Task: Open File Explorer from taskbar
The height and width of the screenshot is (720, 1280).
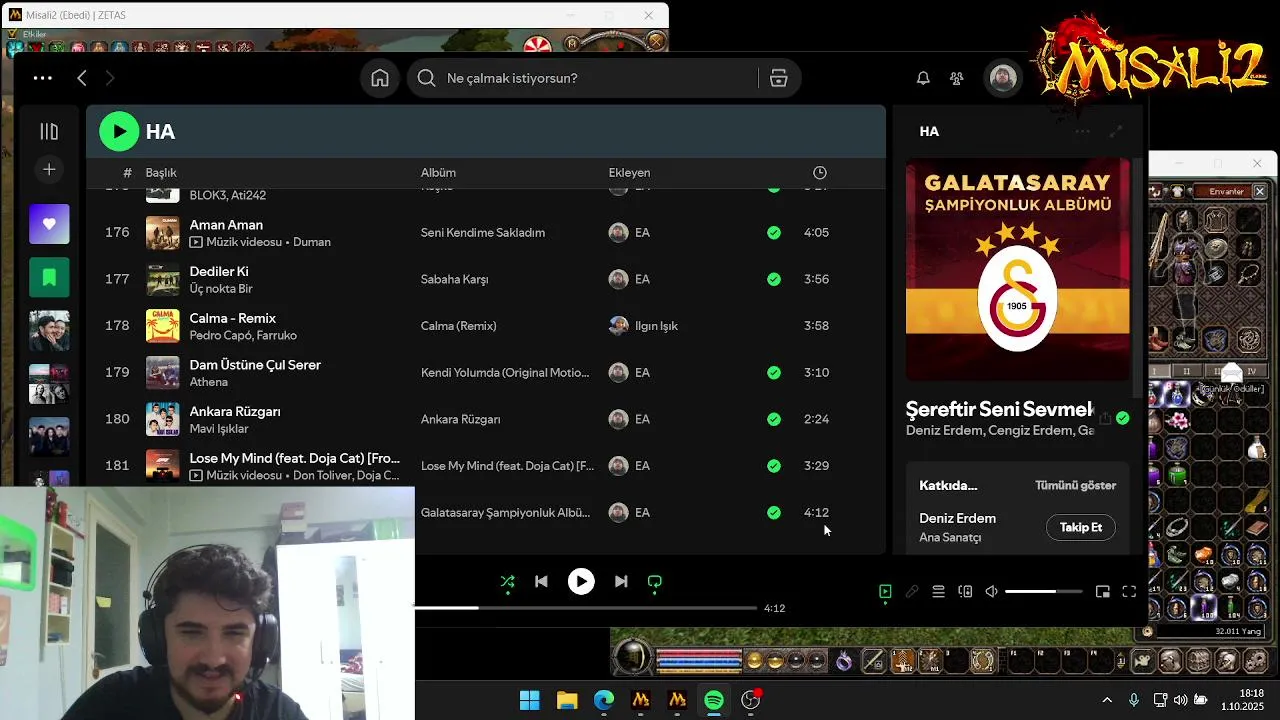Action: pyautogui.click(x=567, y=700)
